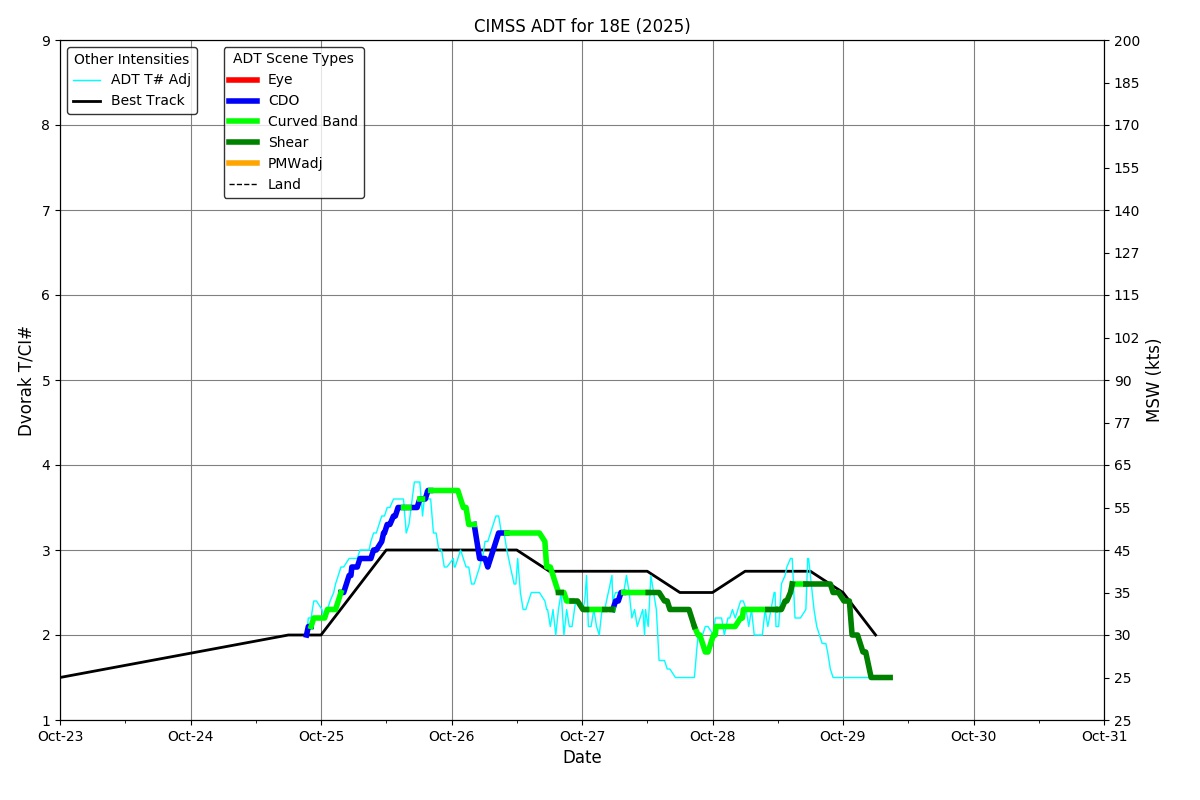This screenshot has width=1200, height=800.
Task: Click the Date x-axis label
Action: click(582, 758)
